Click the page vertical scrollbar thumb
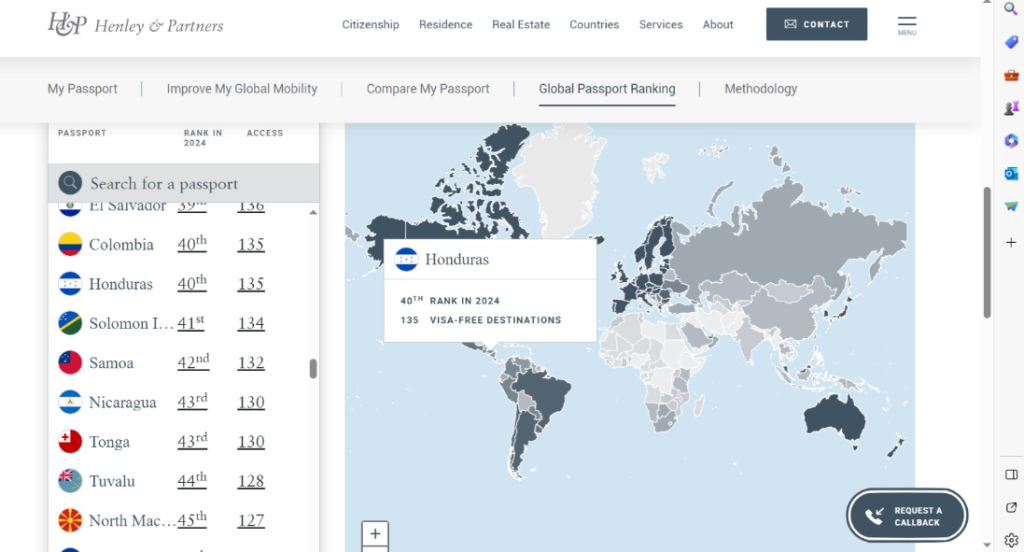The width and height of the screenshot is (1024, 552). [987, 252]
